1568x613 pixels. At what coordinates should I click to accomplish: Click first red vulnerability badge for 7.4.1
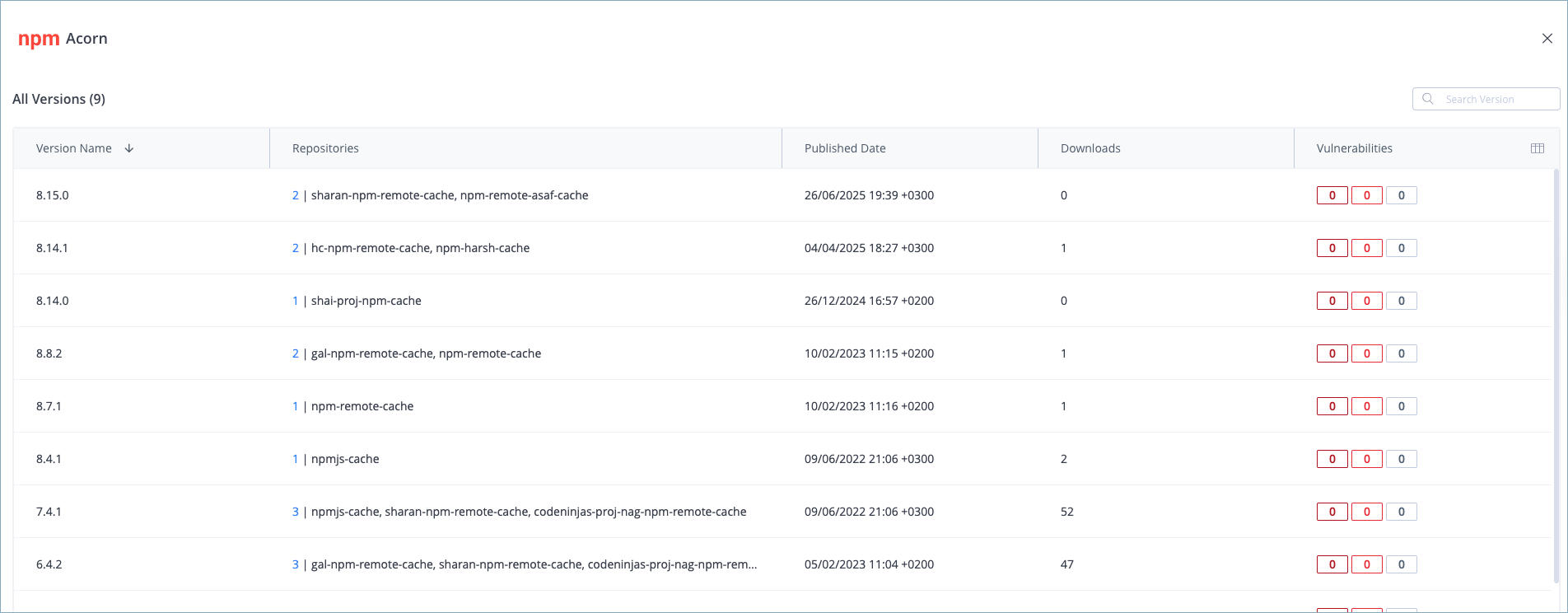click(x=1332, y=512)
